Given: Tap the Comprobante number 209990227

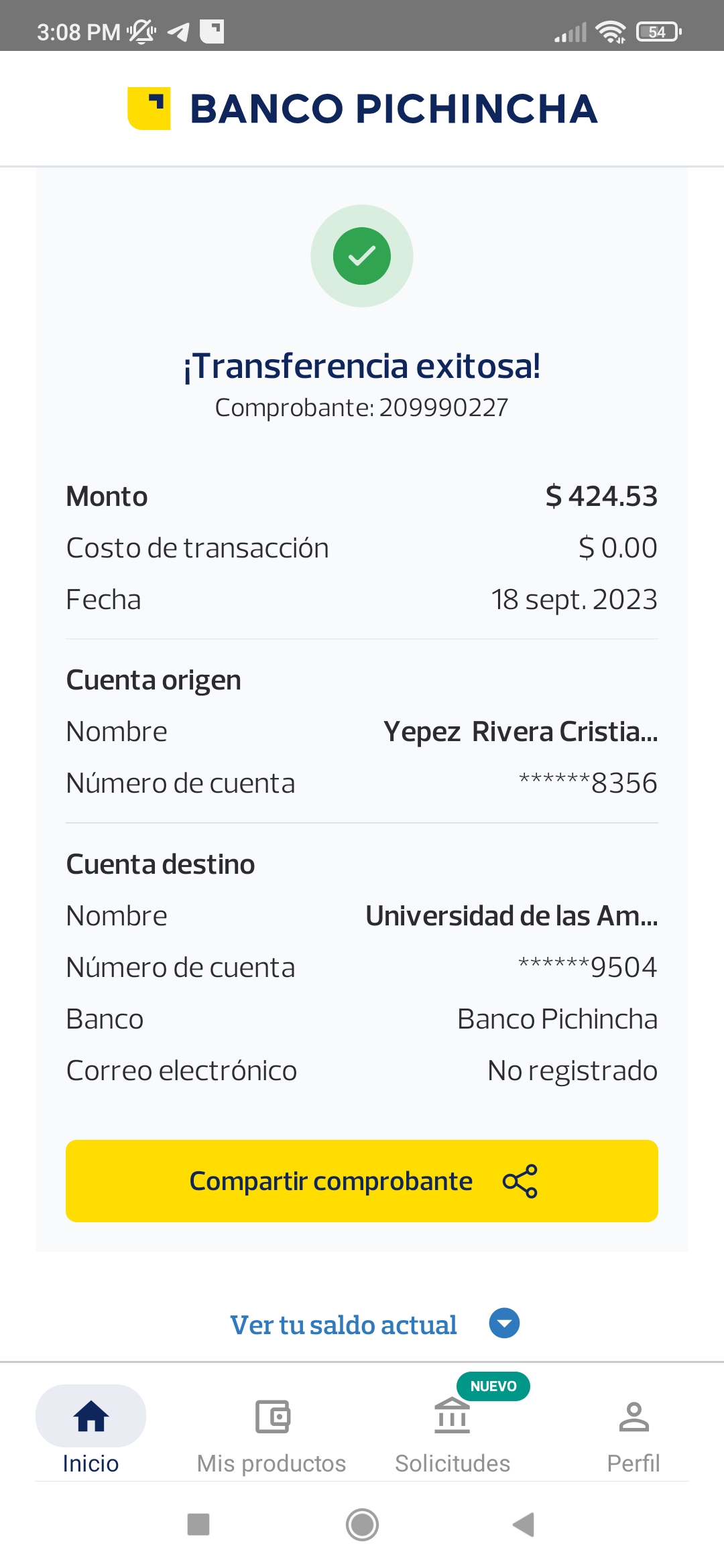Looking at the screenshot, I should coord(443,407).
